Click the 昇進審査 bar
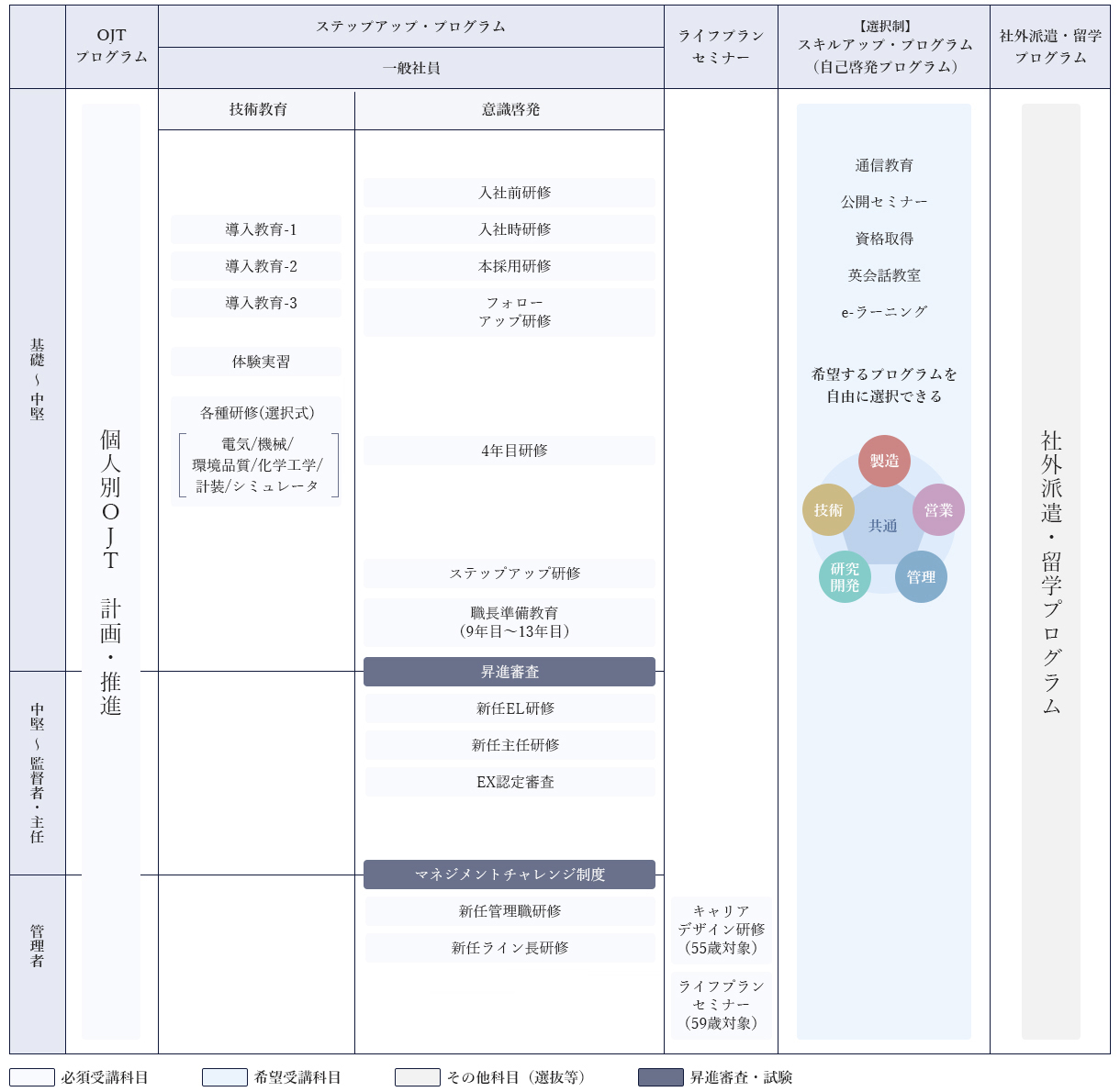Image resolution: width=1120 pixels, height=1092 pixels. point(510,672)
